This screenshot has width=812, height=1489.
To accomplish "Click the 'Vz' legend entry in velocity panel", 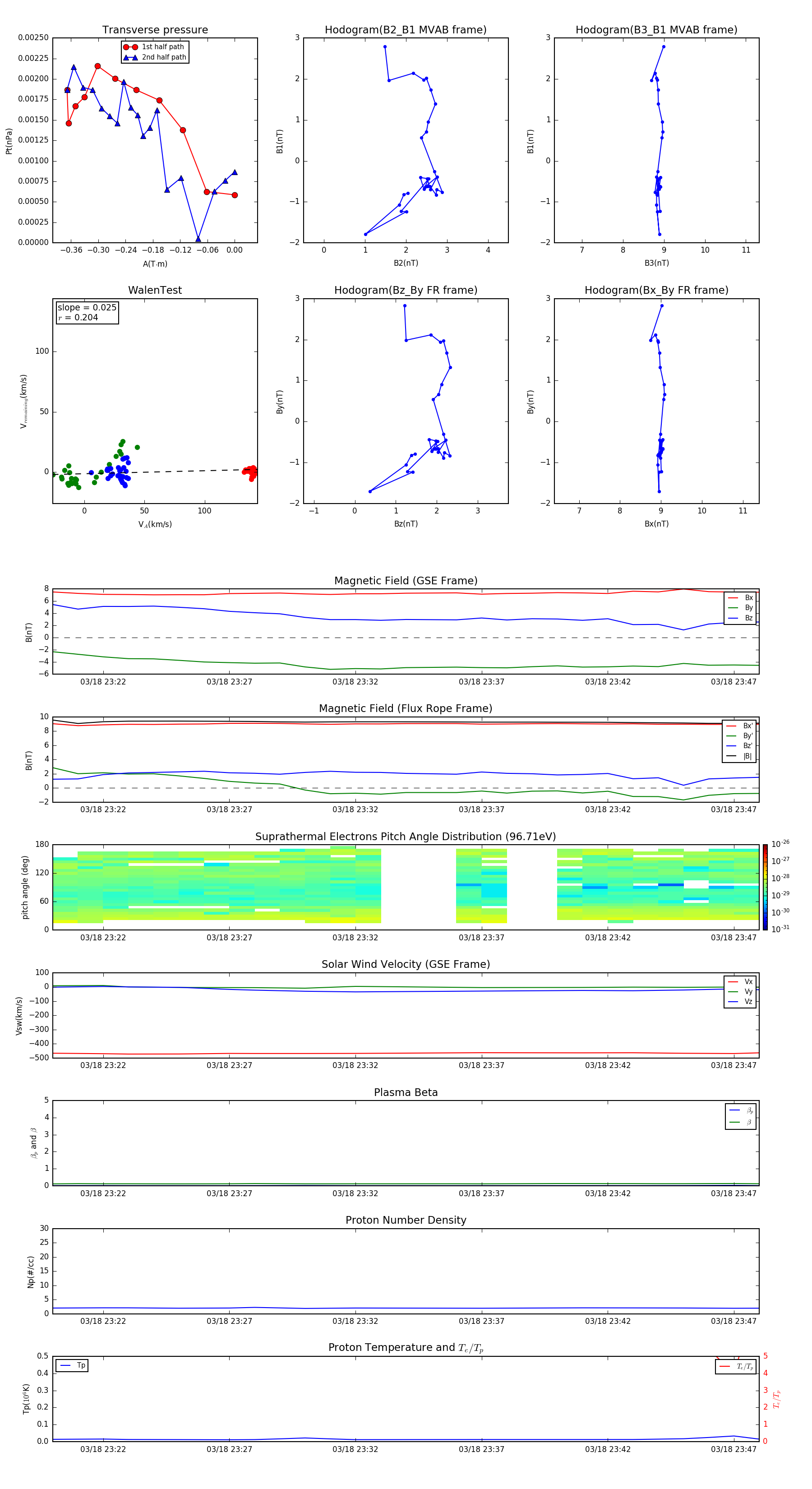I will point(740,1002).
